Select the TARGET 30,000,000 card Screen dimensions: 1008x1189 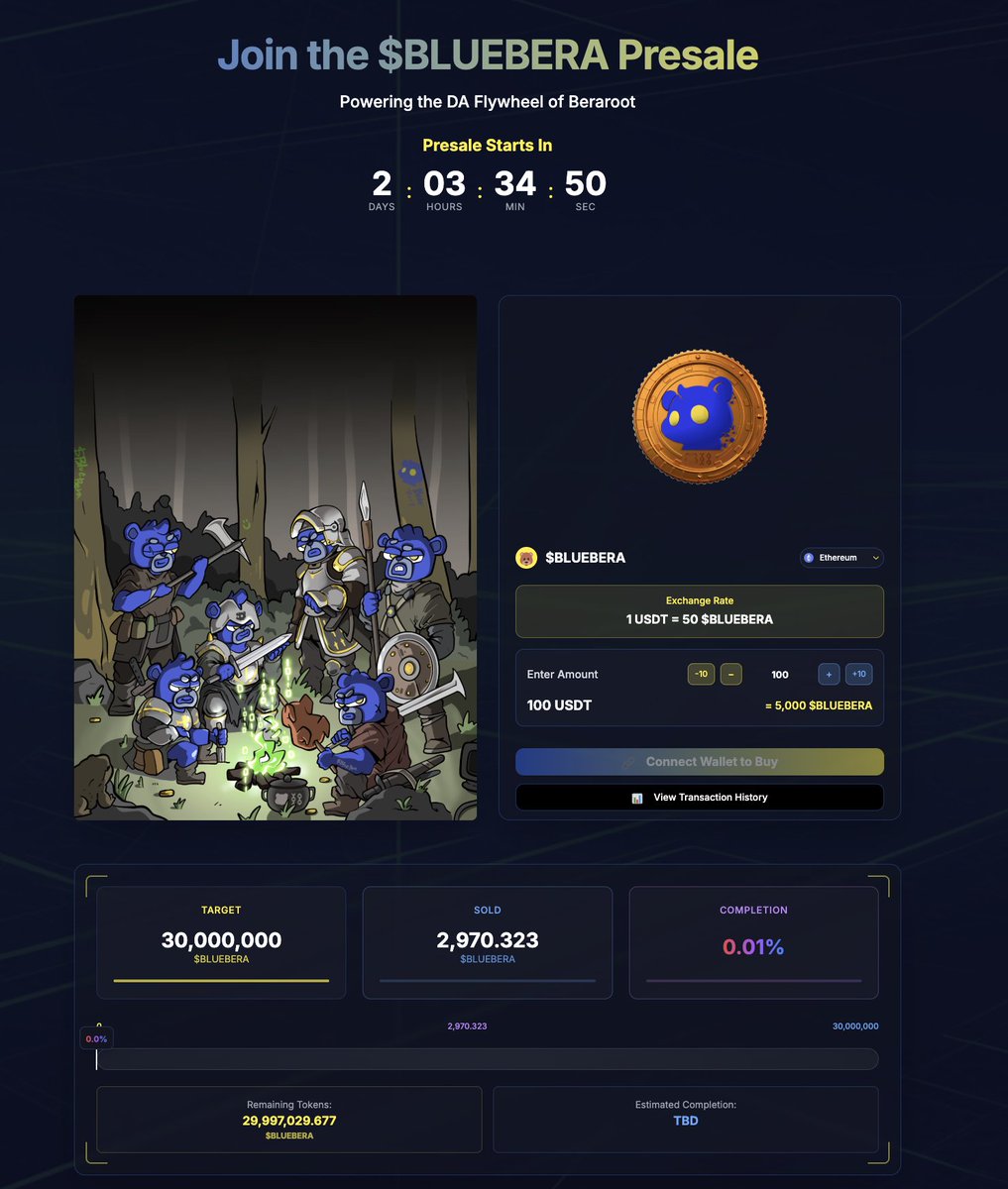click(221, 942)
